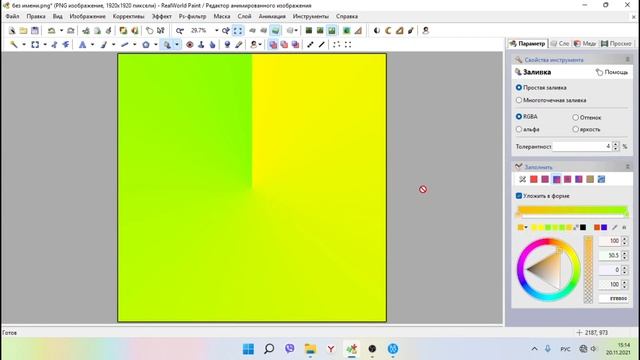Image resolution: width=640 pixels, height=360 pixels.
Task: Click the zoom-out magnifier before 29.7%
Action: point(180,31)
